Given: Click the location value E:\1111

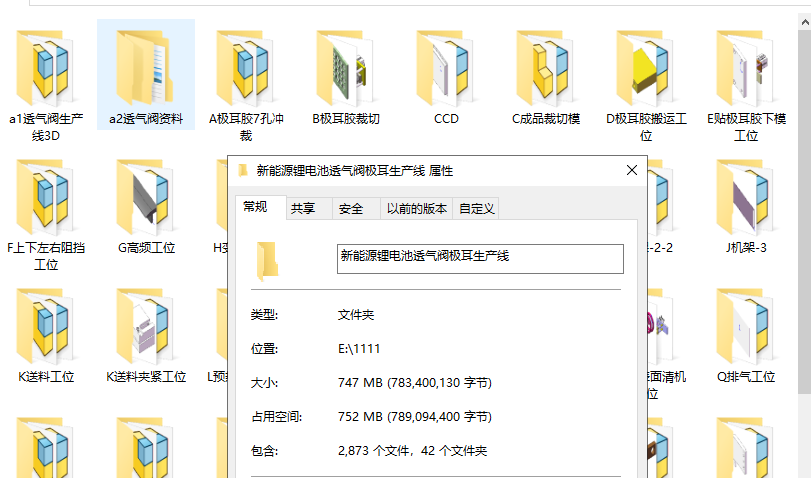Looking at the screenshot, I should (x=359, y=349).
